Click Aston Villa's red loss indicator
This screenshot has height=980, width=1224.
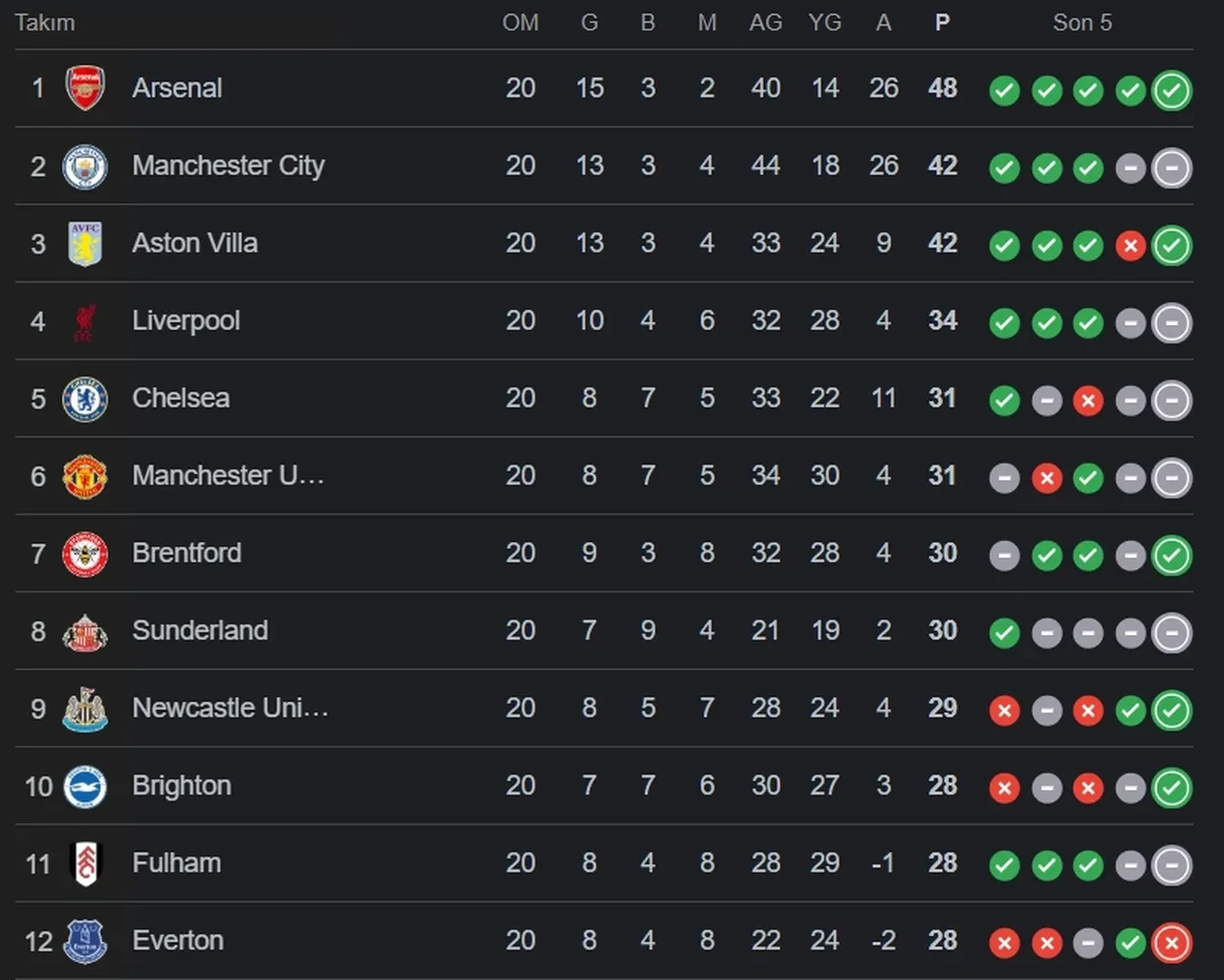point(1130,246)
